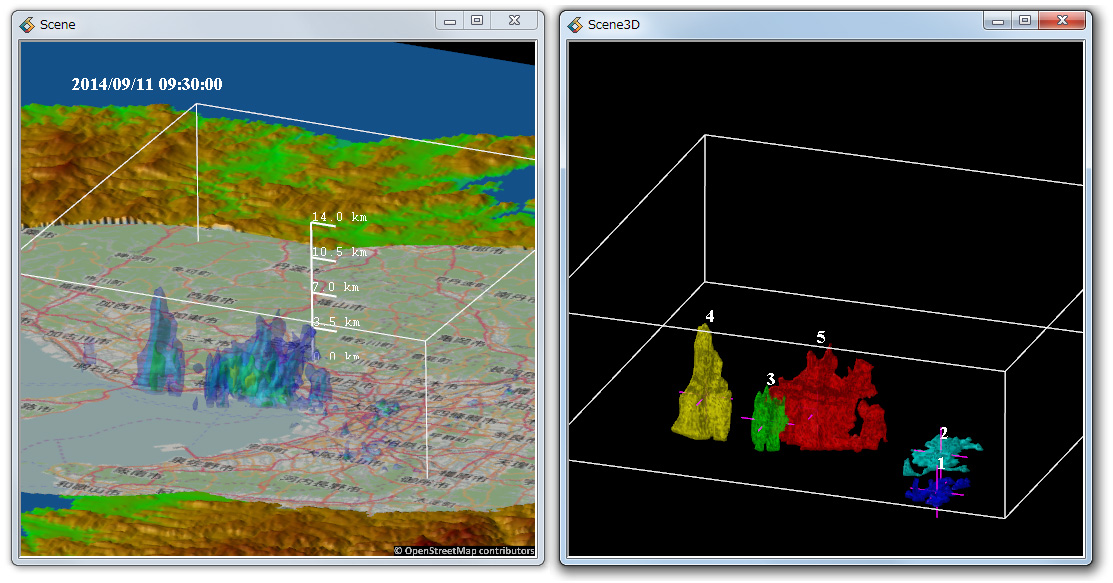Select the cyan storm cell labeled 2

pos(938,456)
